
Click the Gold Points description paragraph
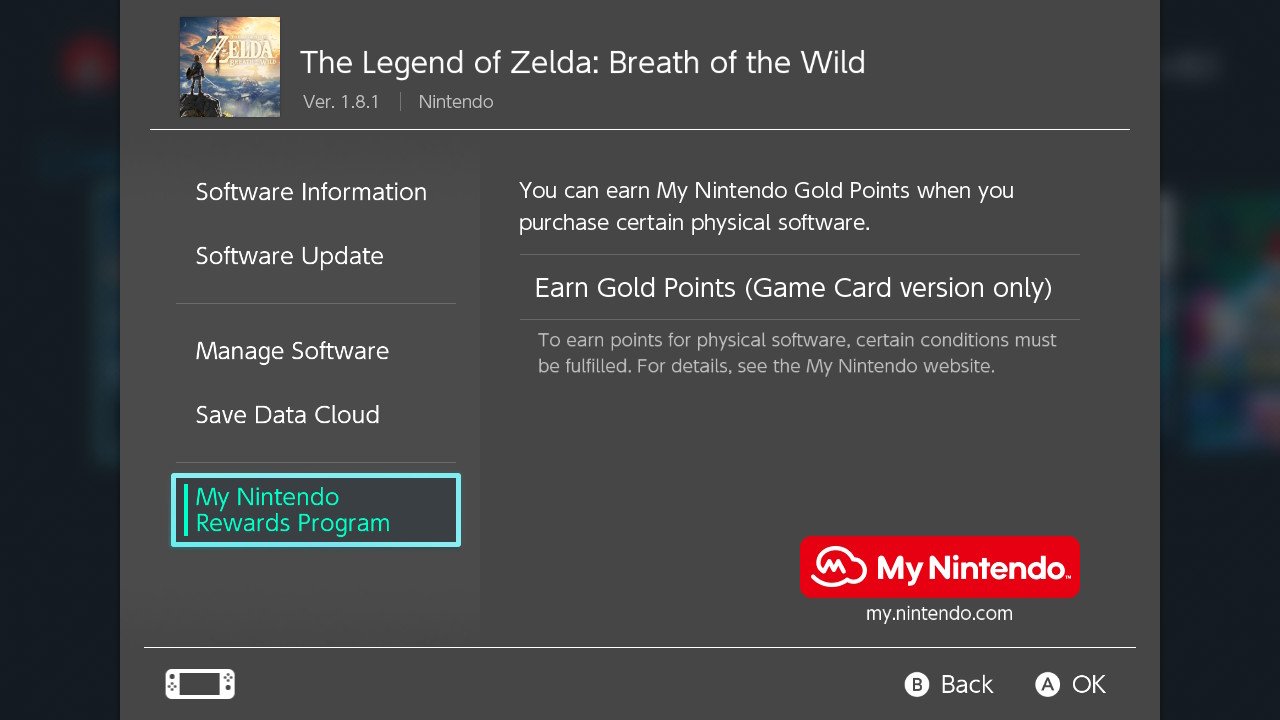tap(767, 206)
